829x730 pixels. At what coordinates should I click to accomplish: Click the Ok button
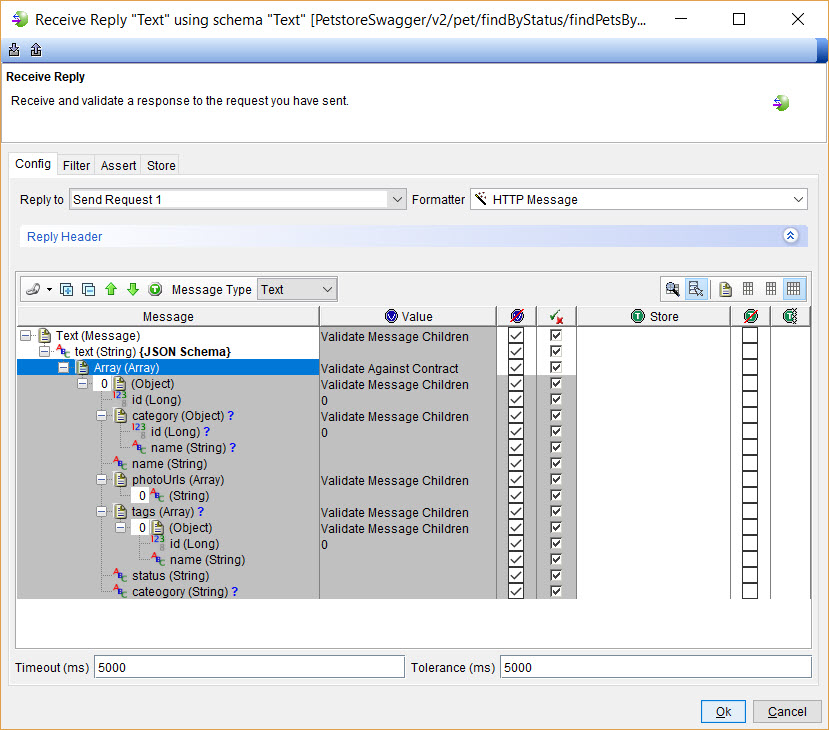point(723,711)
